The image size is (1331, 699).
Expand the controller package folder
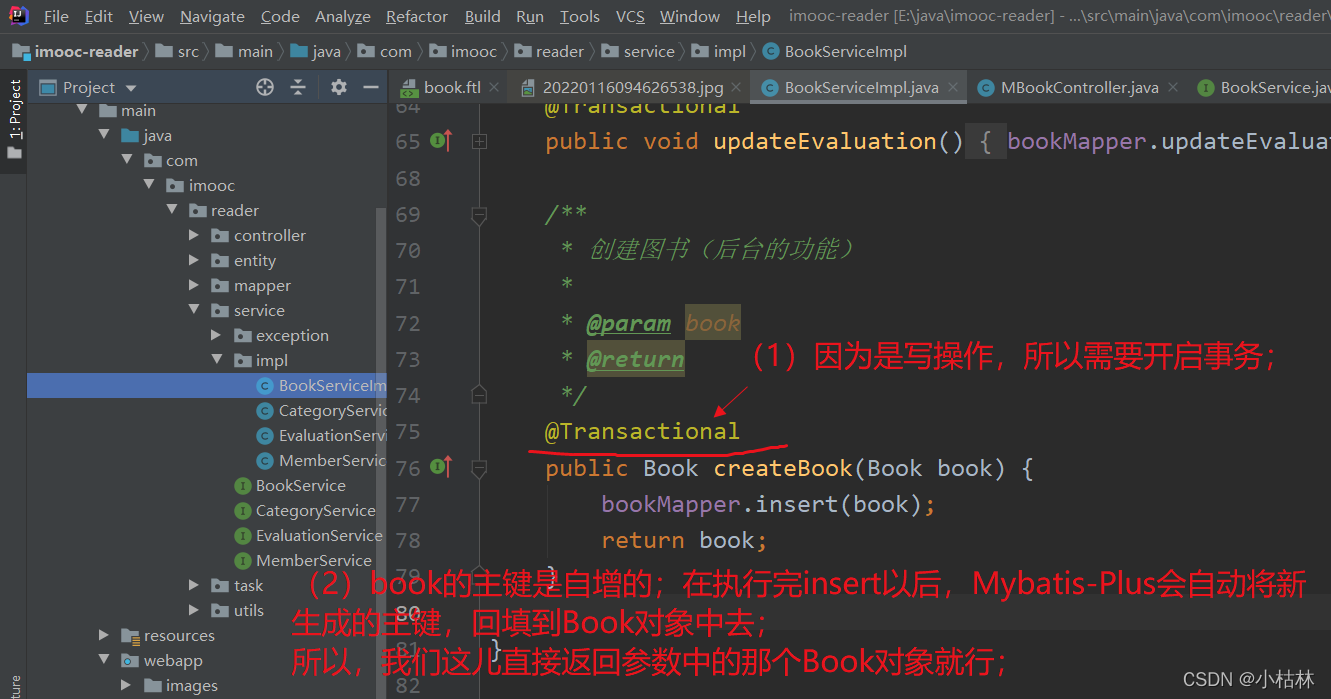[x=194, y=236]
